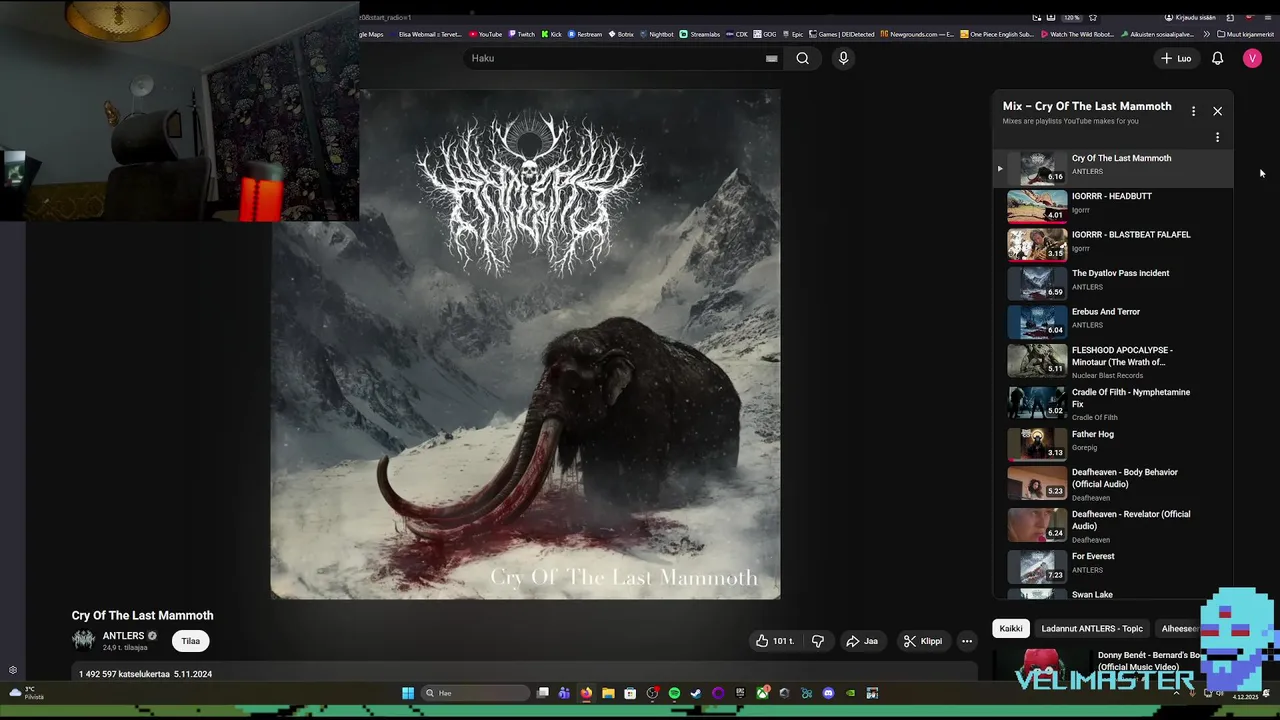
Task: Open YouTube notifications bell
Action: (x=1217, y=58)
